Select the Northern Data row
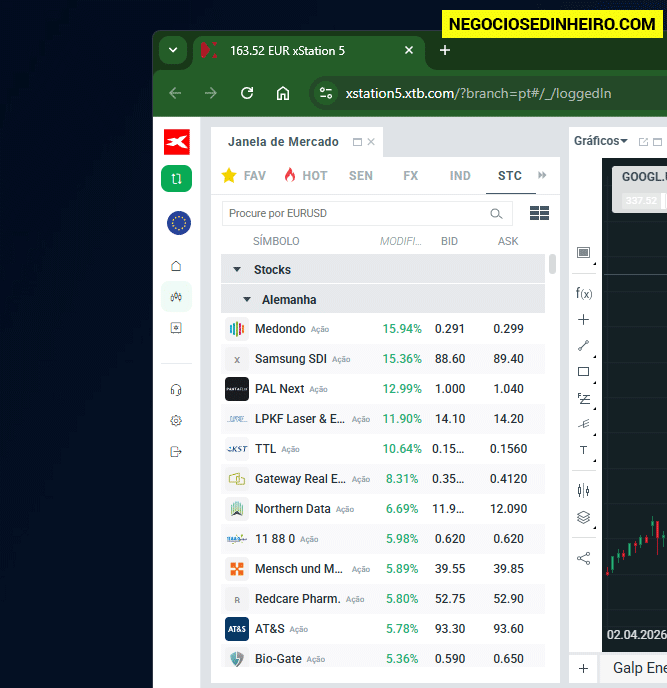The height and width of the screenshot is (688, 667). point(383,509)
